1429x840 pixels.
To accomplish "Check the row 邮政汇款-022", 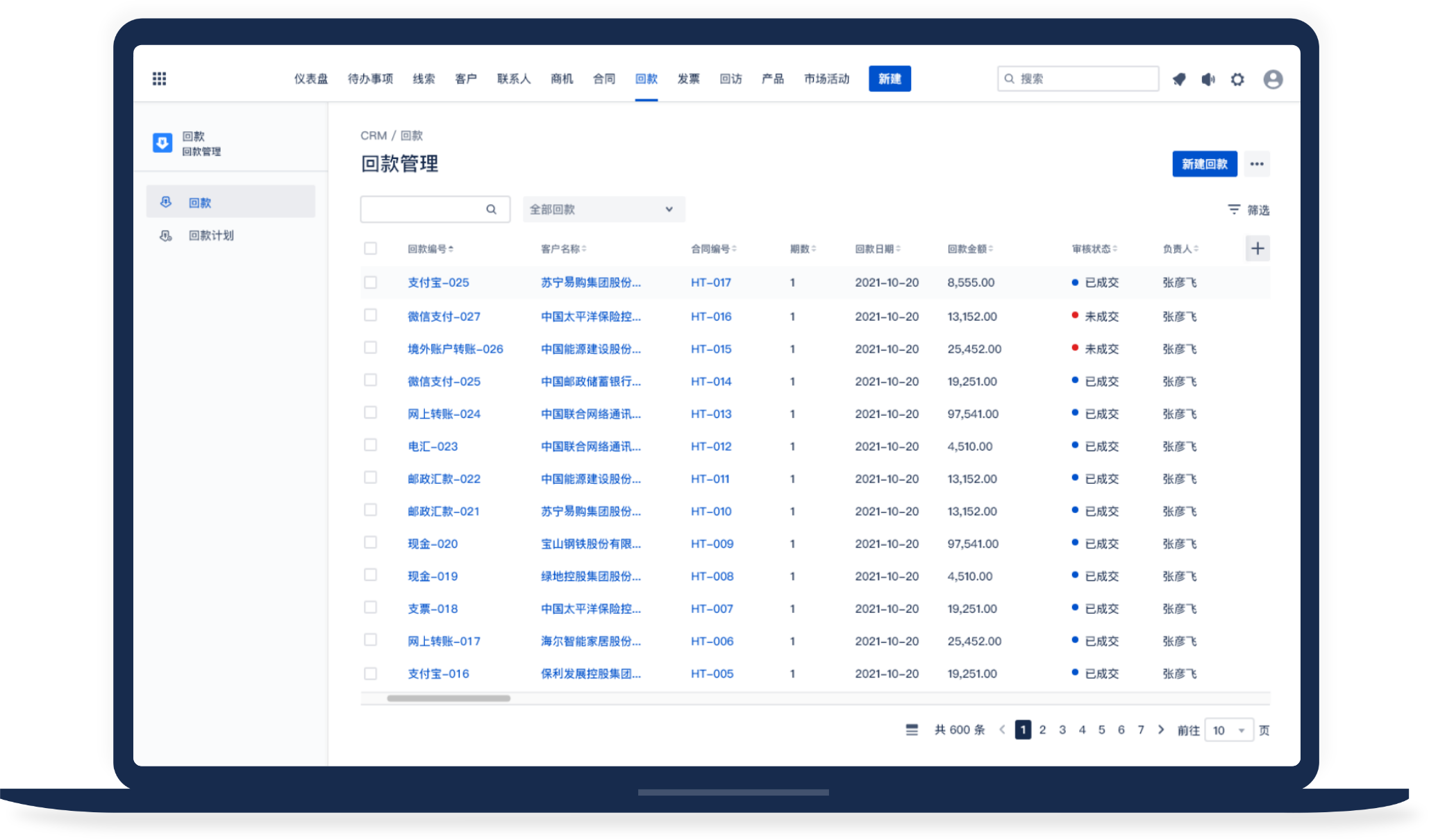I will click(x=370, y=477).
